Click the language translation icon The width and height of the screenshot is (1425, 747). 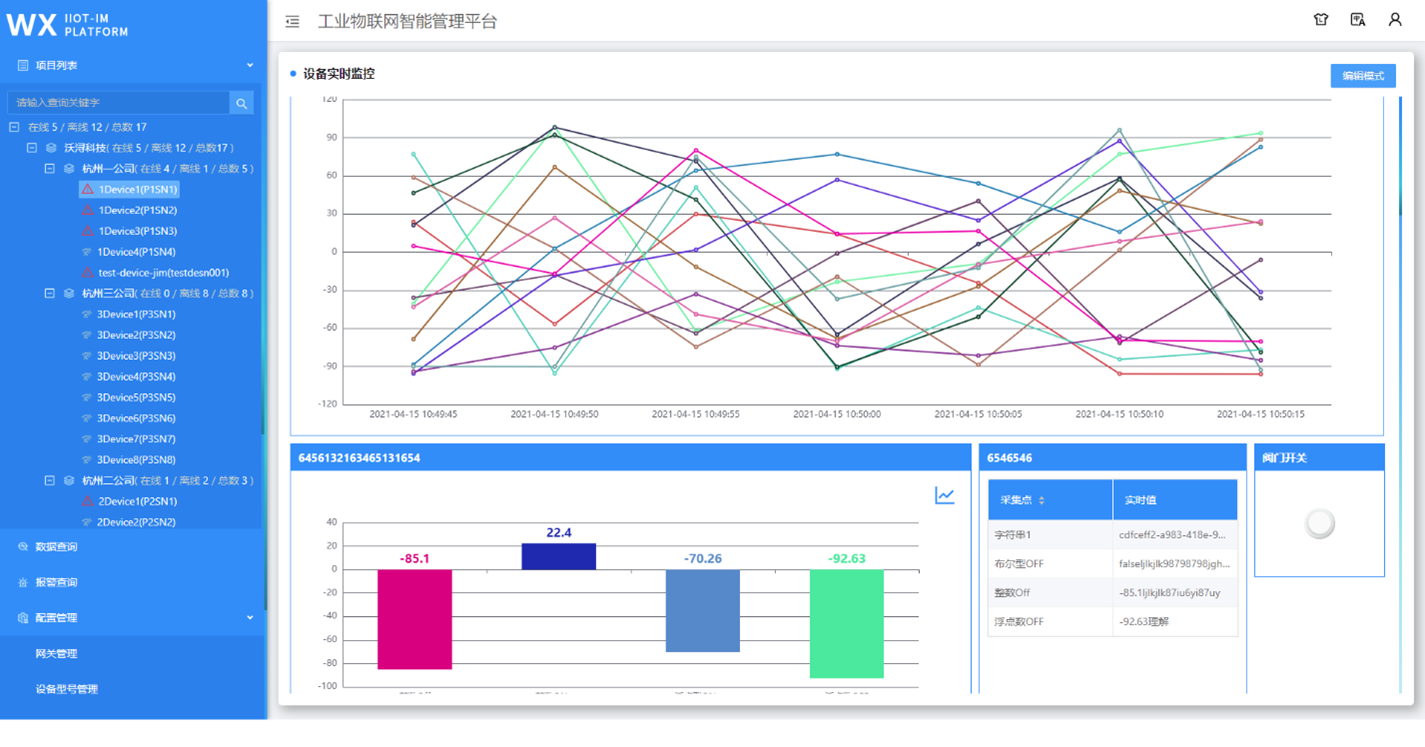pos(1357,20)
